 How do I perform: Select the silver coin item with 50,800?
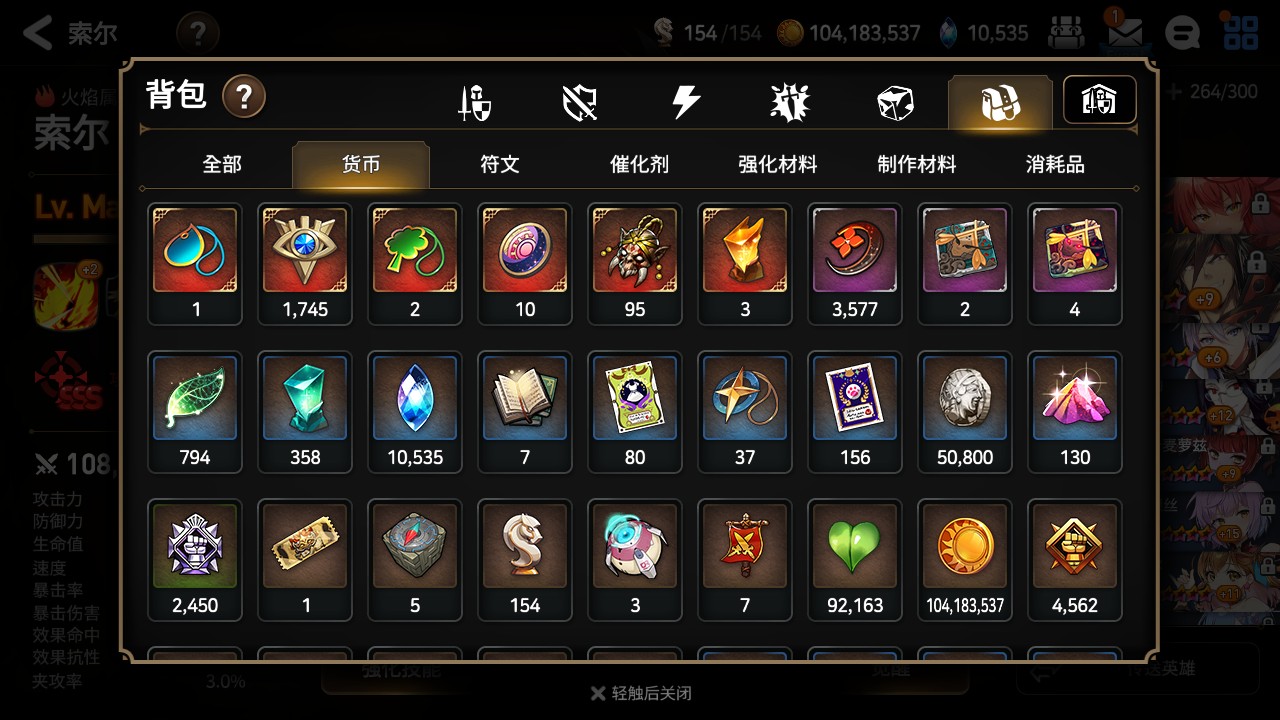pyautogui.click(x=965, y=412)
